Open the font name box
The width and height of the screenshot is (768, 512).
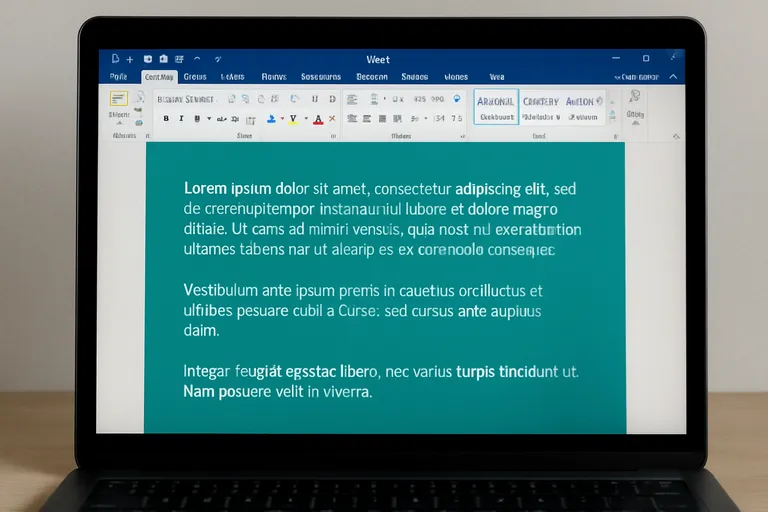(186, 99)
